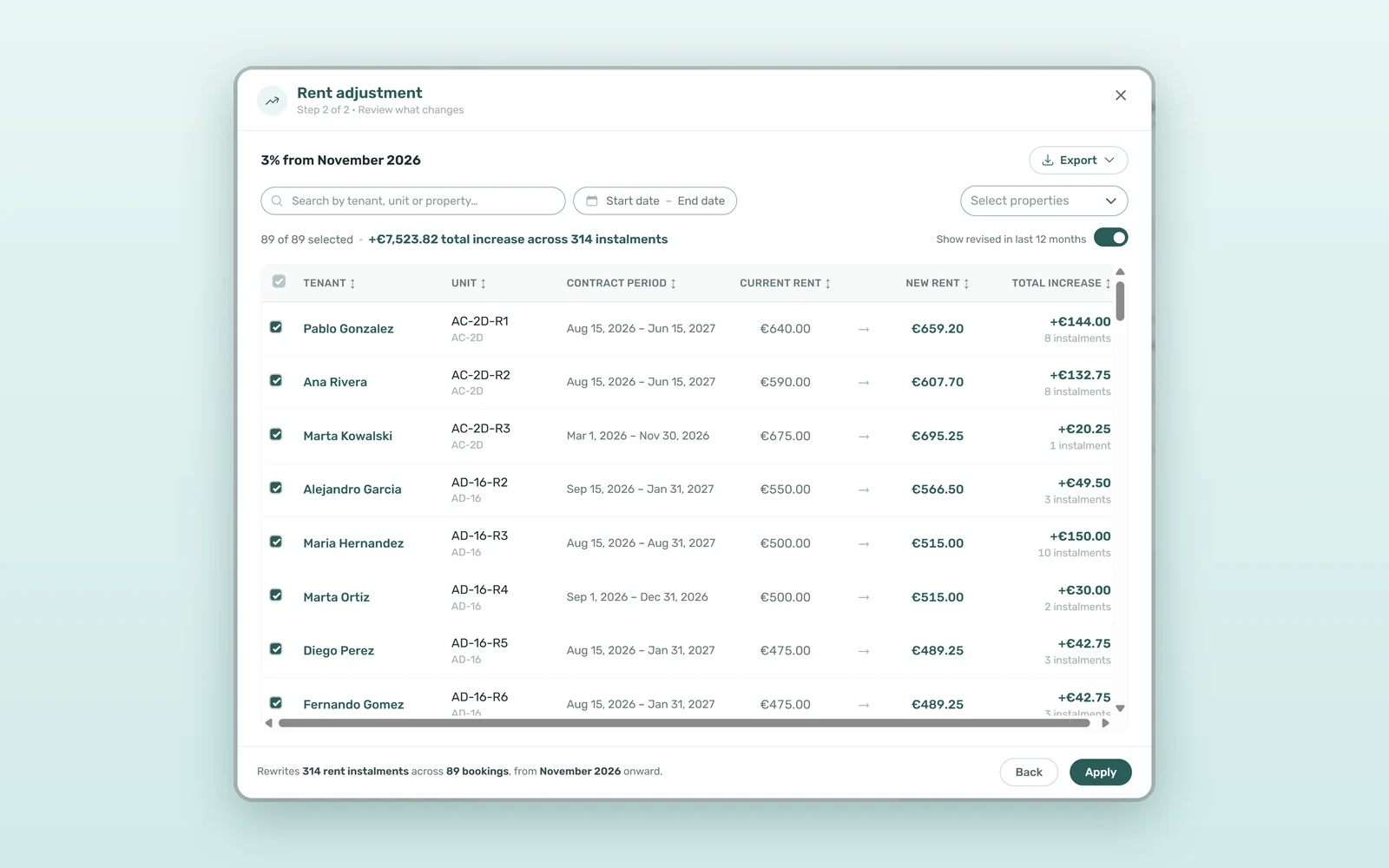
Task: Click the scroll right arrow of table
Action: [1105, 723]
